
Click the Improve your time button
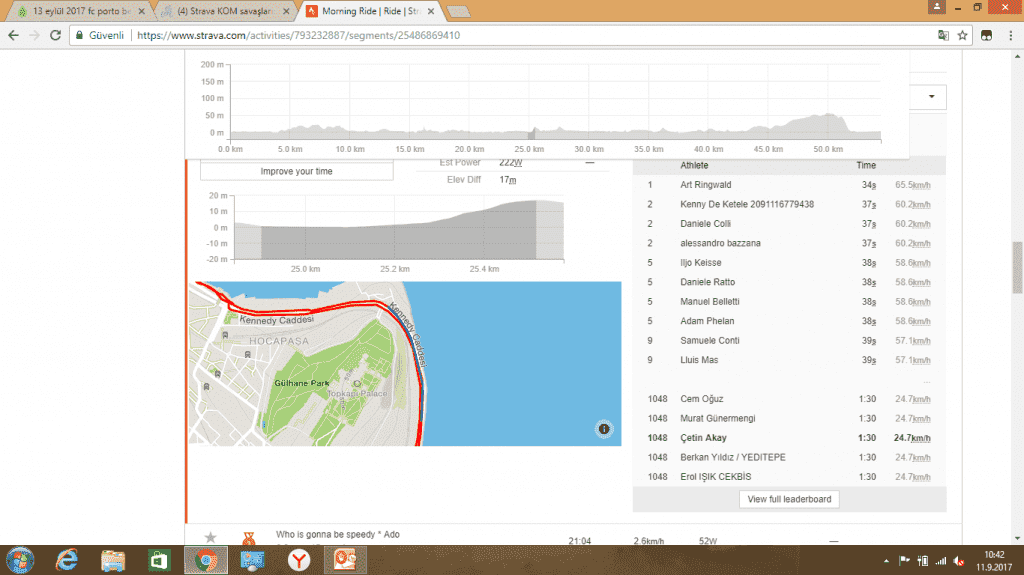(297, 171)
